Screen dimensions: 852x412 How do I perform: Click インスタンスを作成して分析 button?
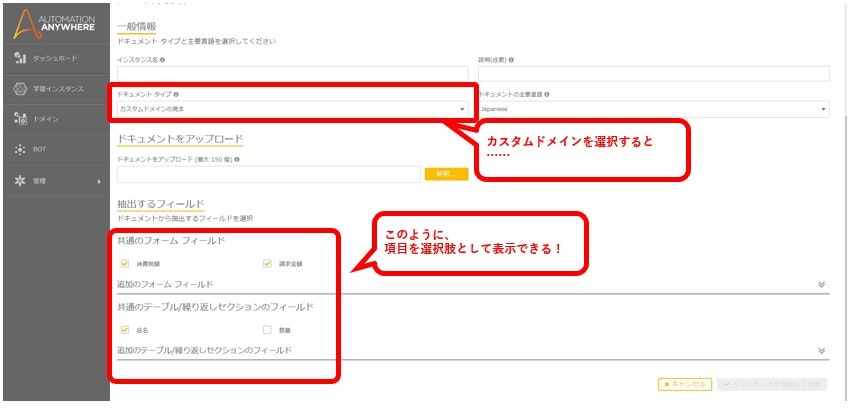tap(772, 384)
